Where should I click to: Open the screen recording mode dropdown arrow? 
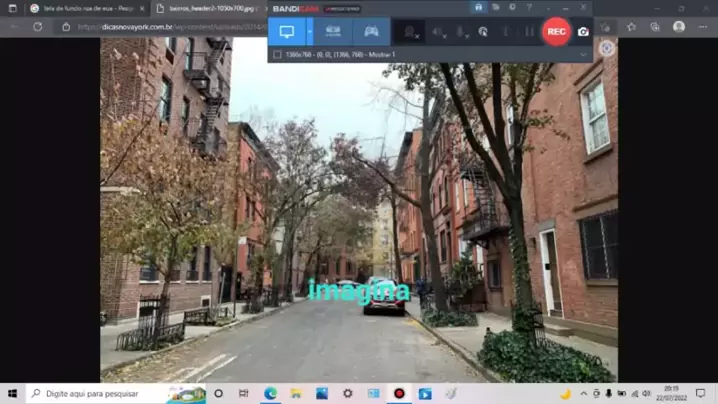(x=309, y=31)
